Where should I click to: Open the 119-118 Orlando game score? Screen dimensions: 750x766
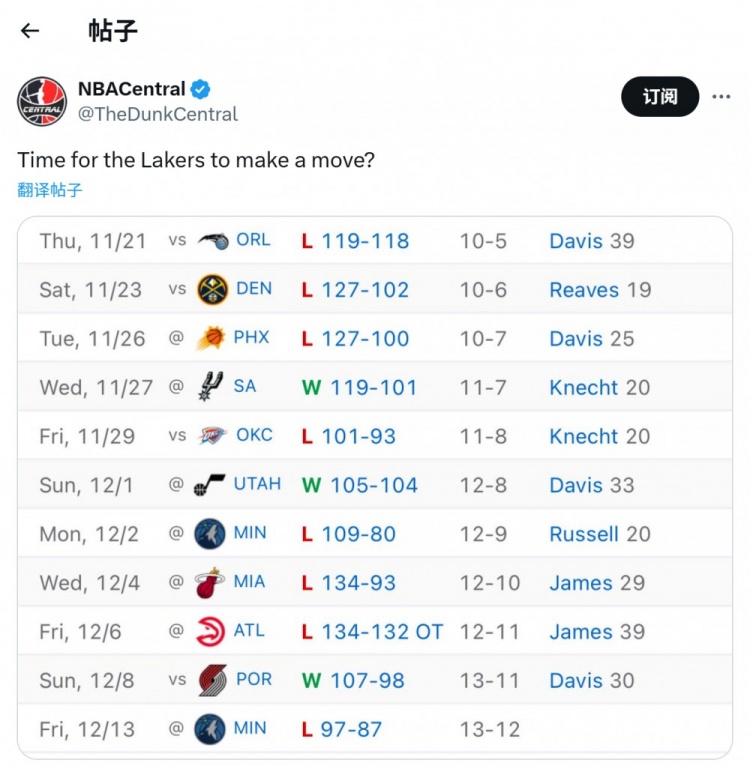pyautogui.click(x=365, y=241)
